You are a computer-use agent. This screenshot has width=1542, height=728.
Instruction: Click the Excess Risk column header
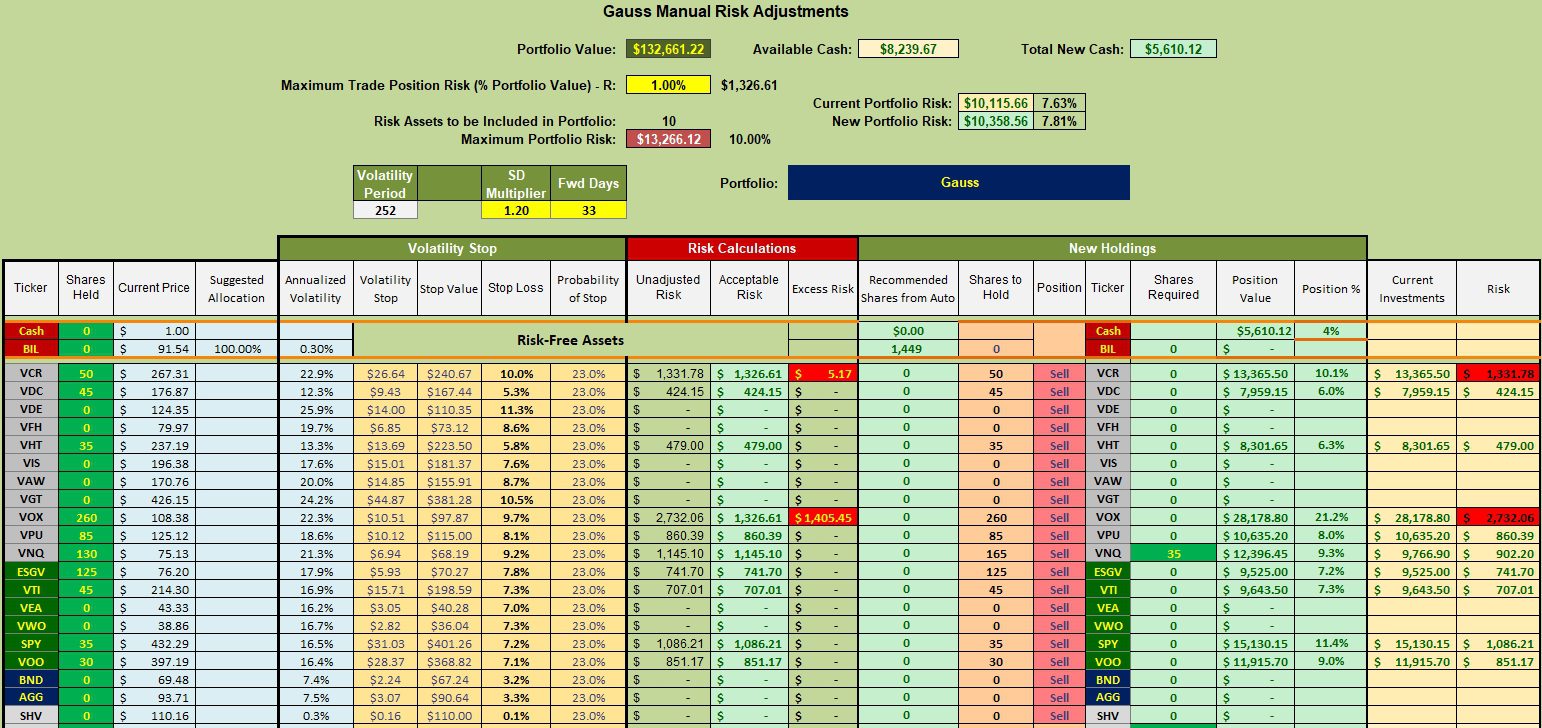pos(823,288)
